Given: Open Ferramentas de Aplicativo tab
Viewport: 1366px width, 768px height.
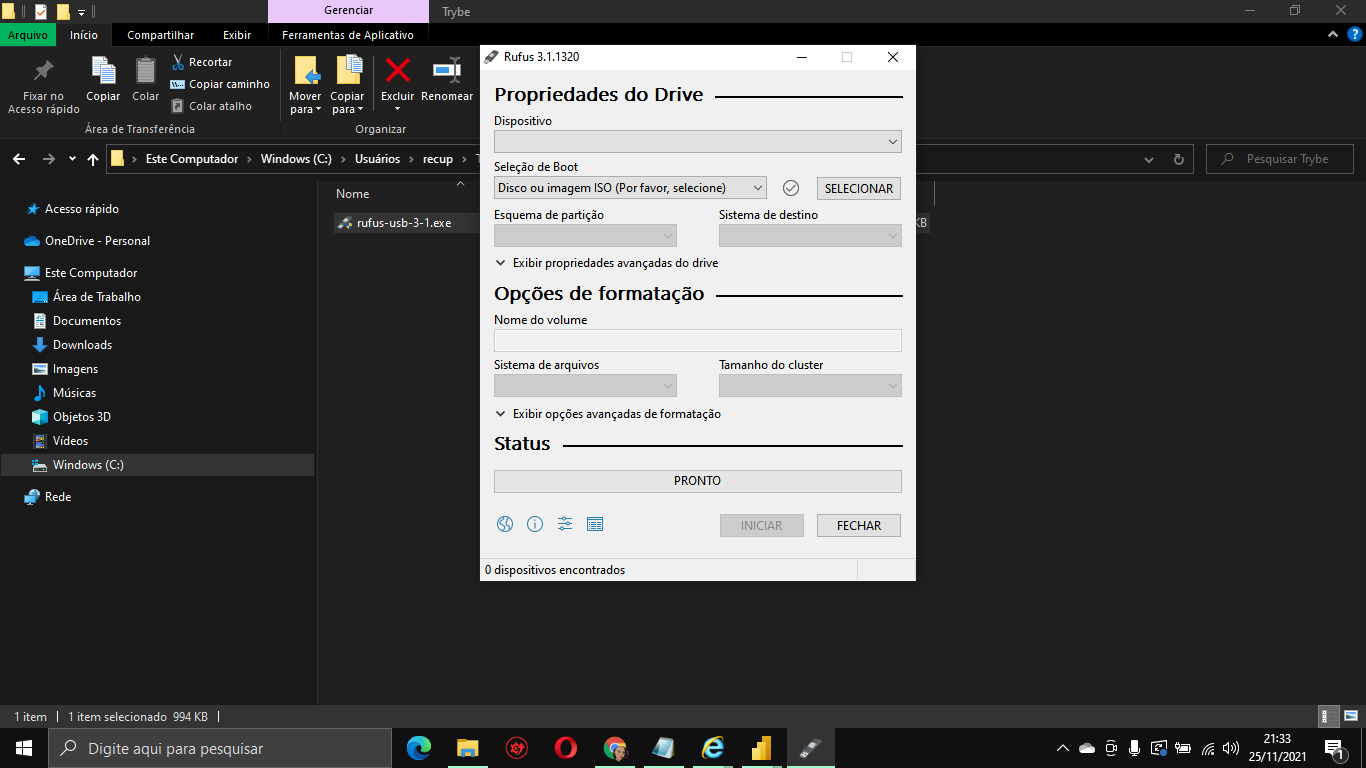Looking at the screenshot, I should click(x=348, y=35).
